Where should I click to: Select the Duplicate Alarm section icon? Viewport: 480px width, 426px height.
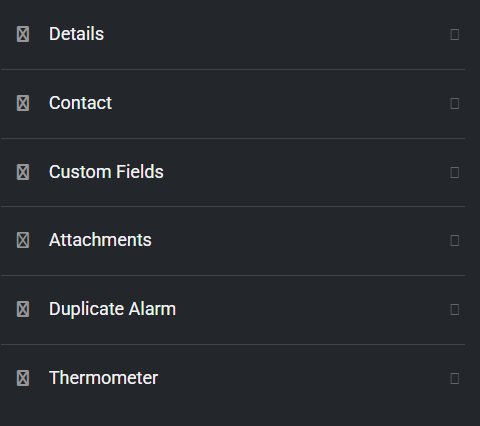[x=23, y=309]
